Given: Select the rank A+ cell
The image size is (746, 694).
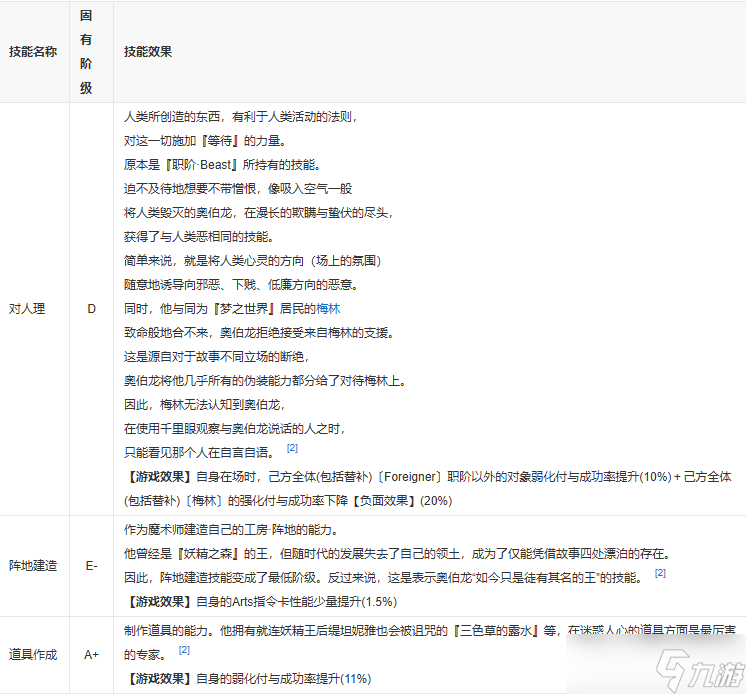Looking at the screenshot, I should point(91,654).
